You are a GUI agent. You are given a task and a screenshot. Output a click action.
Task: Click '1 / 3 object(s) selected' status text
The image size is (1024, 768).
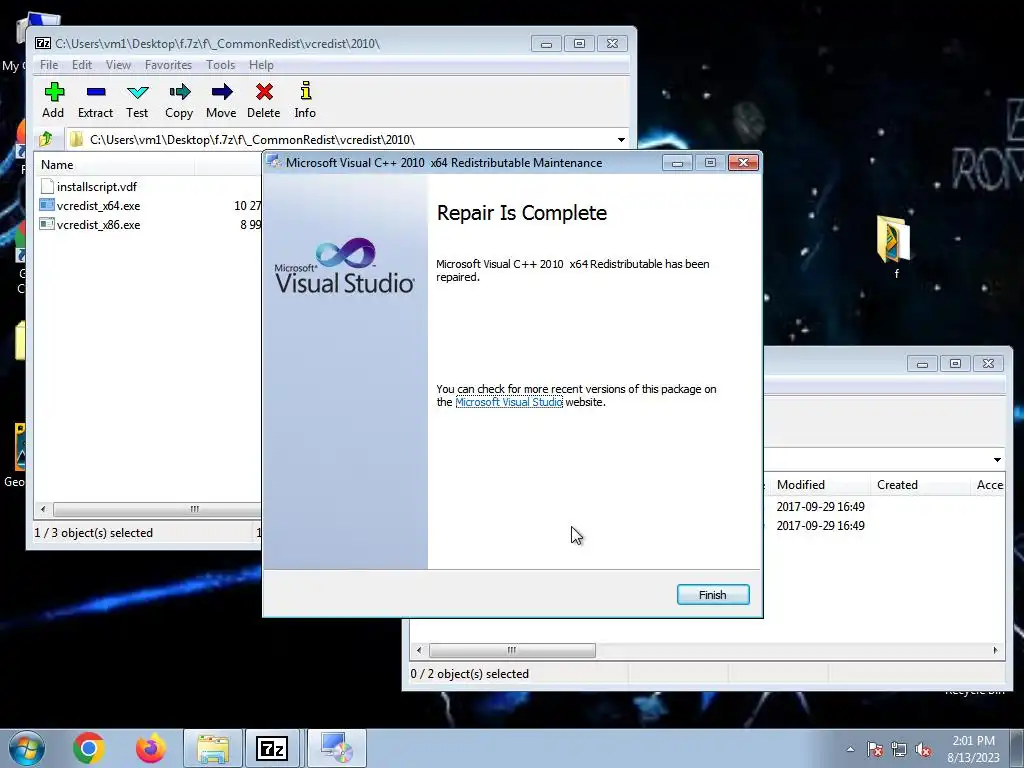coord(93,533)
